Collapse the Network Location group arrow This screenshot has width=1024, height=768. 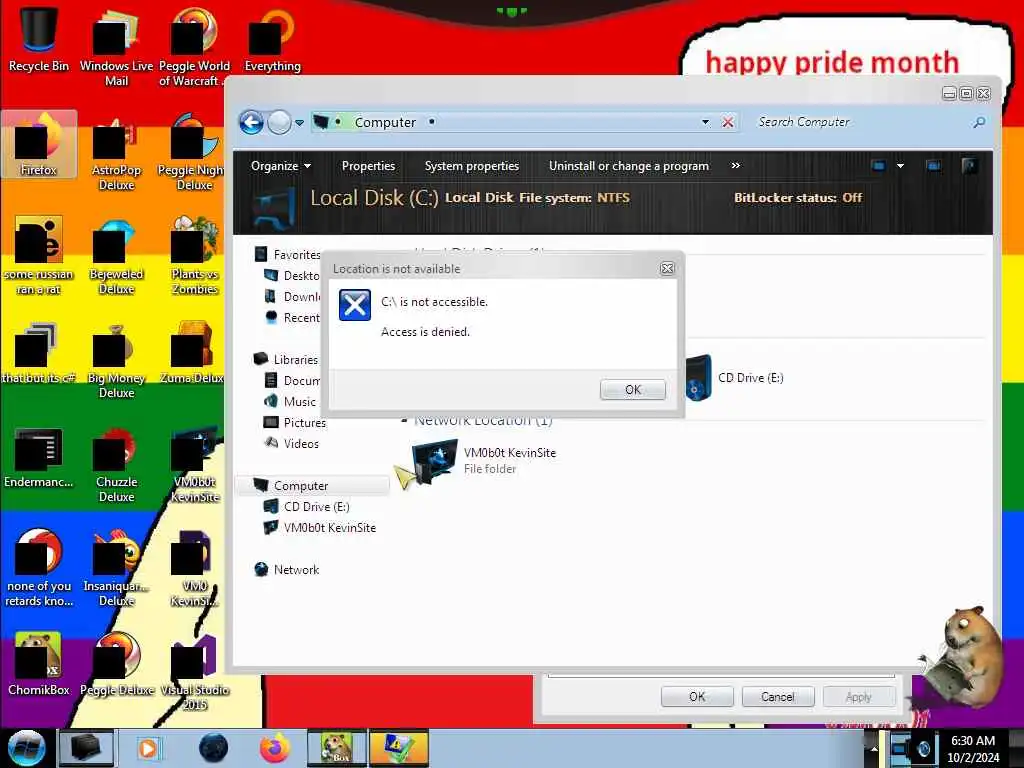click(405, 421)
